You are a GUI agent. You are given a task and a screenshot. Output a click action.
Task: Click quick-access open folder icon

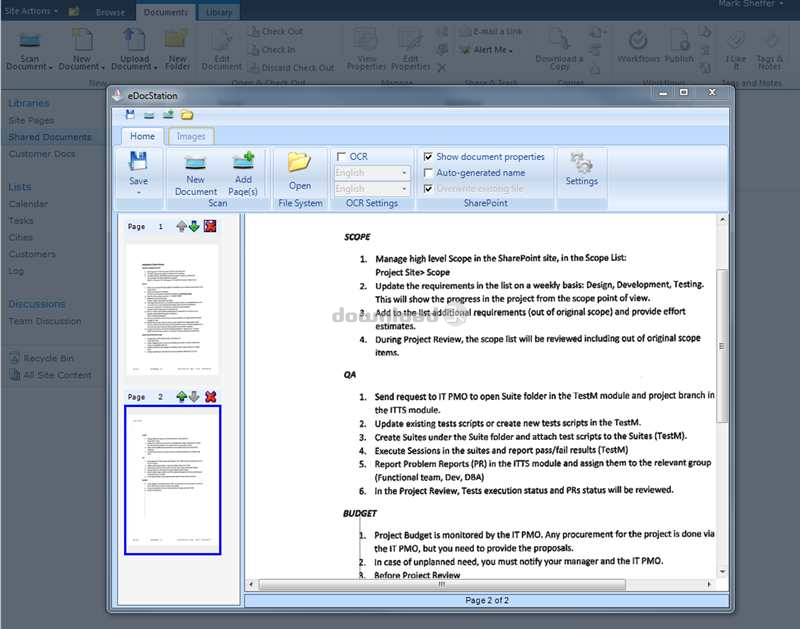[x=187, y=115]
